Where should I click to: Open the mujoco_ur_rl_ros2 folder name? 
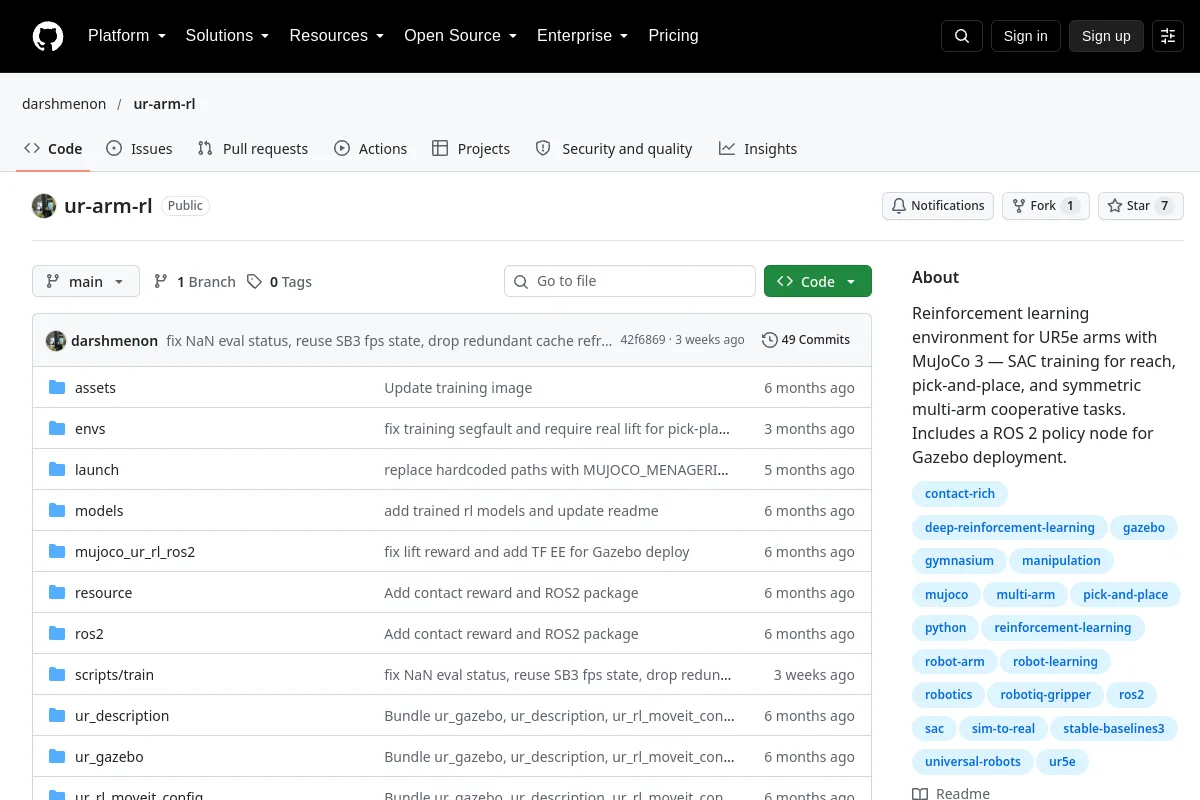click(x=135, y=552)
